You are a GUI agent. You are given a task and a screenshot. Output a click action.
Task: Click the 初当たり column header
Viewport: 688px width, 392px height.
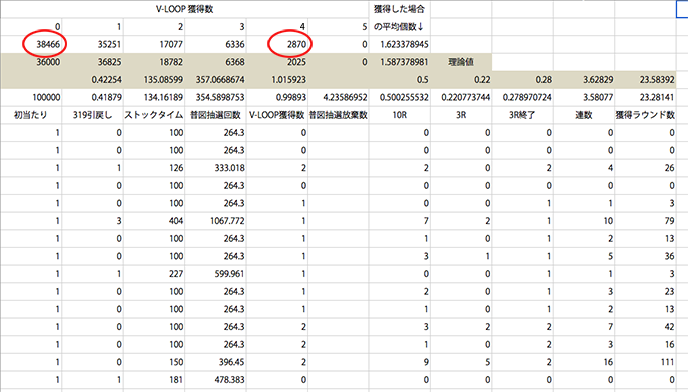pos(31,115)
